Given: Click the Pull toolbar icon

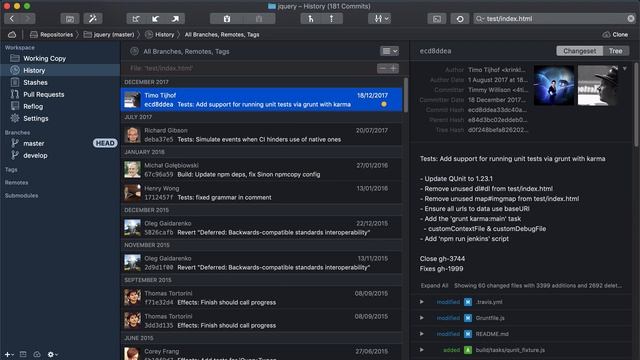Looking at the screenshot, I should (x=156, y=19).
